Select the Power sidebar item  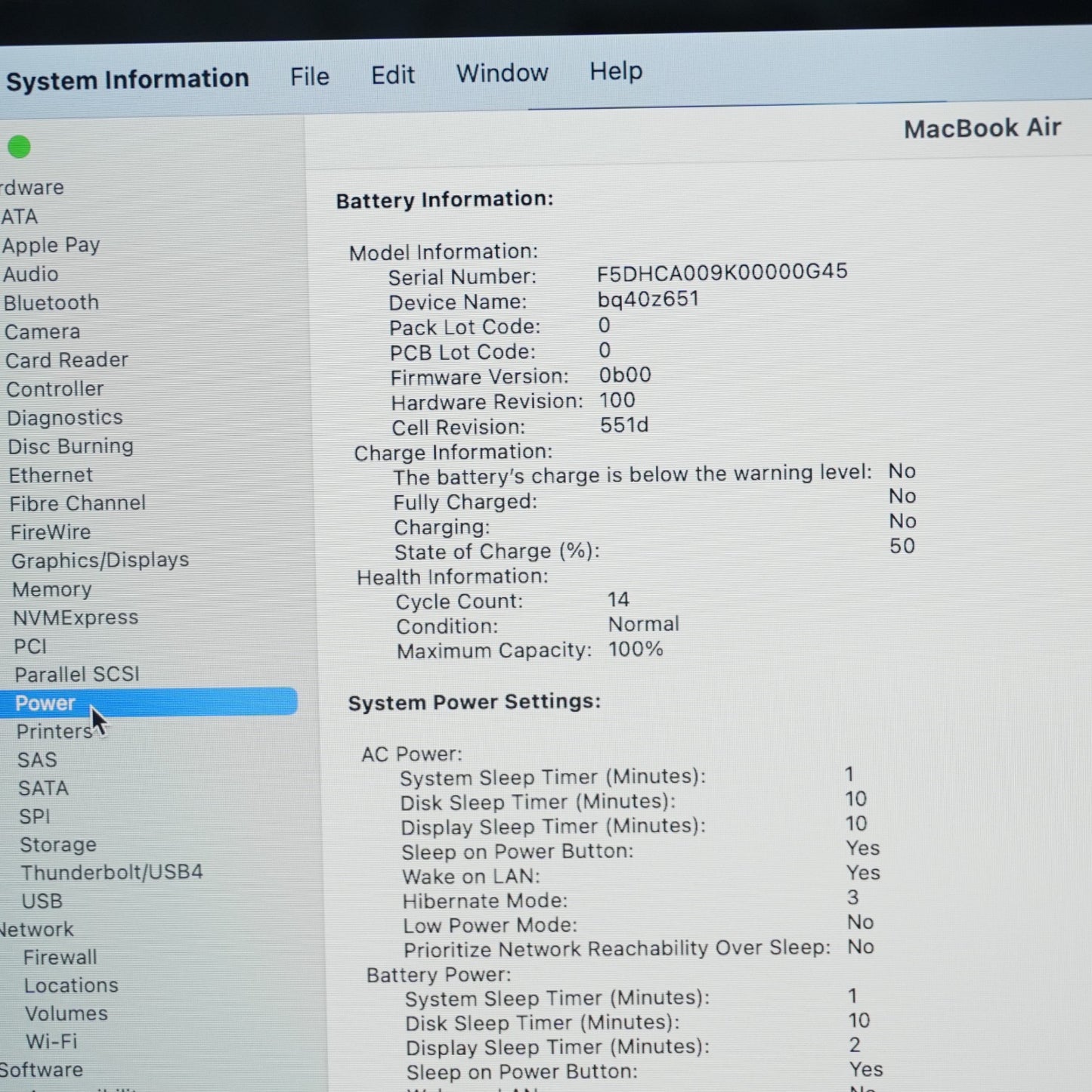click(x=149, y=702)
